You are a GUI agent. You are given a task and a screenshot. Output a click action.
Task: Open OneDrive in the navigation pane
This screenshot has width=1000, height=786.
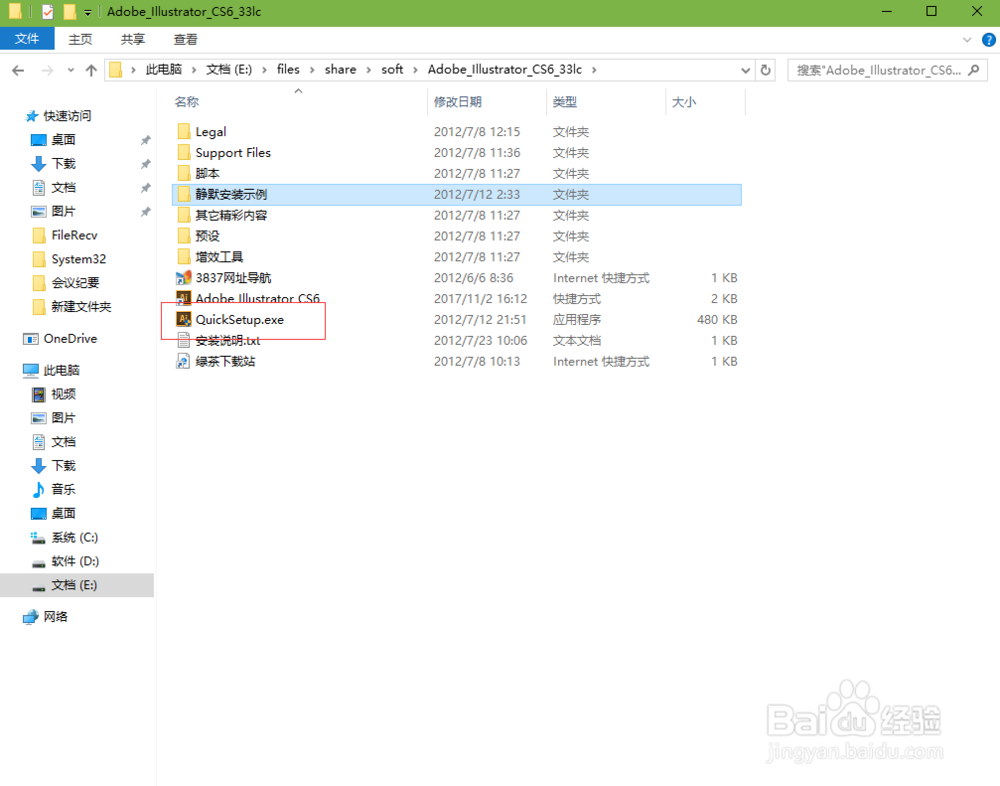point(70,339)
